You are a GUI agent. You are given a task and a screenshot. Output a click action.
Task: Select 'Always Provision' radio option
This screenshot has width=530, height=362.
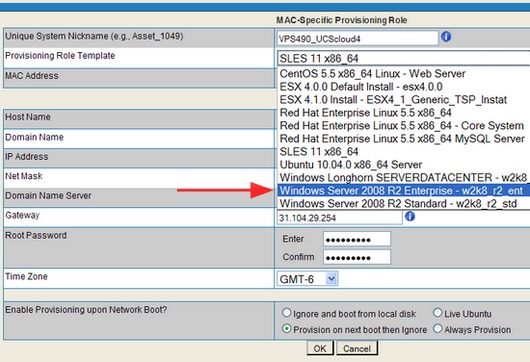coord(437,329)
